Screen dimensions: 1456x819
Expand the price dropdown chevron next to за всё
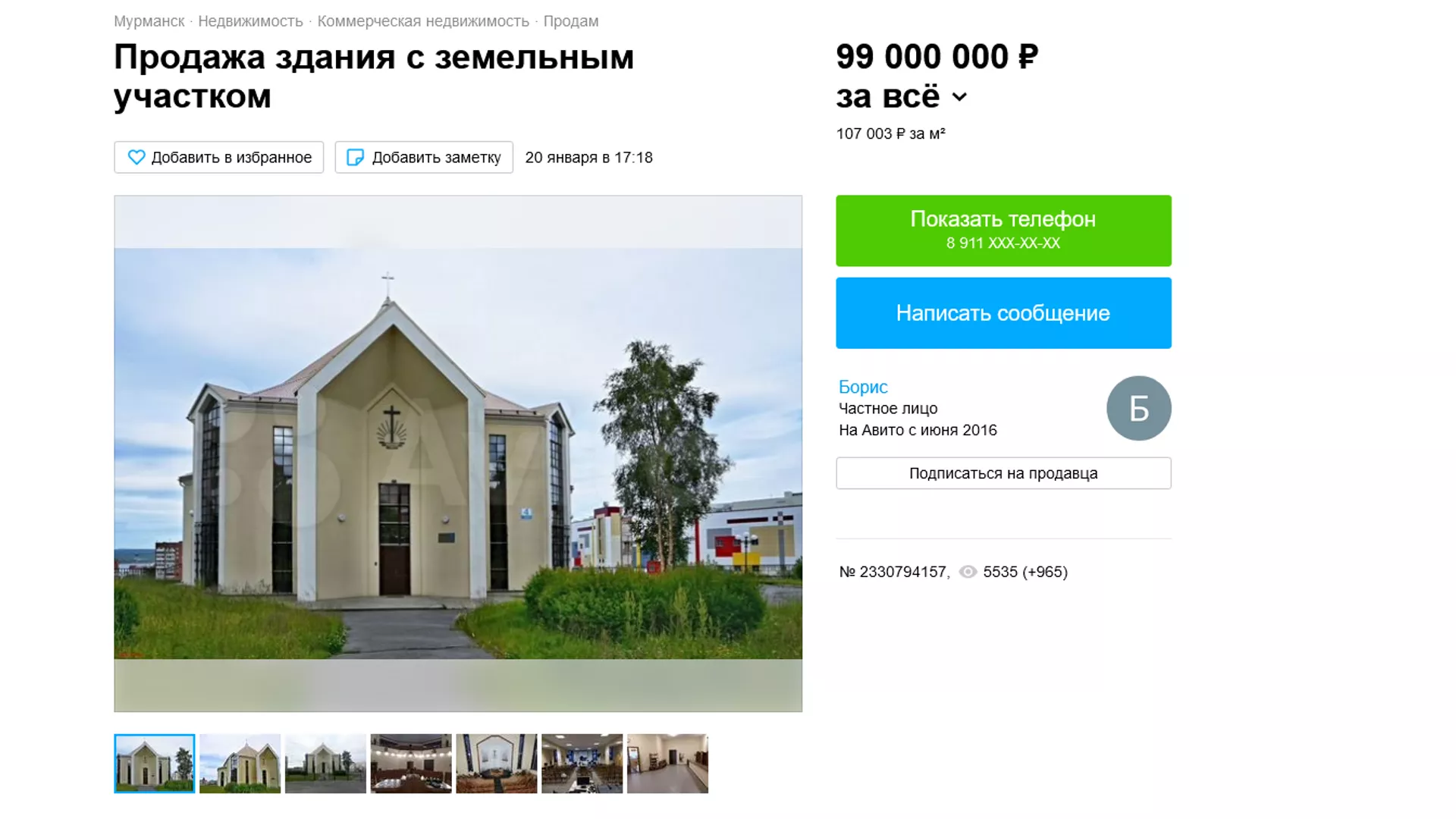[959, 97]
